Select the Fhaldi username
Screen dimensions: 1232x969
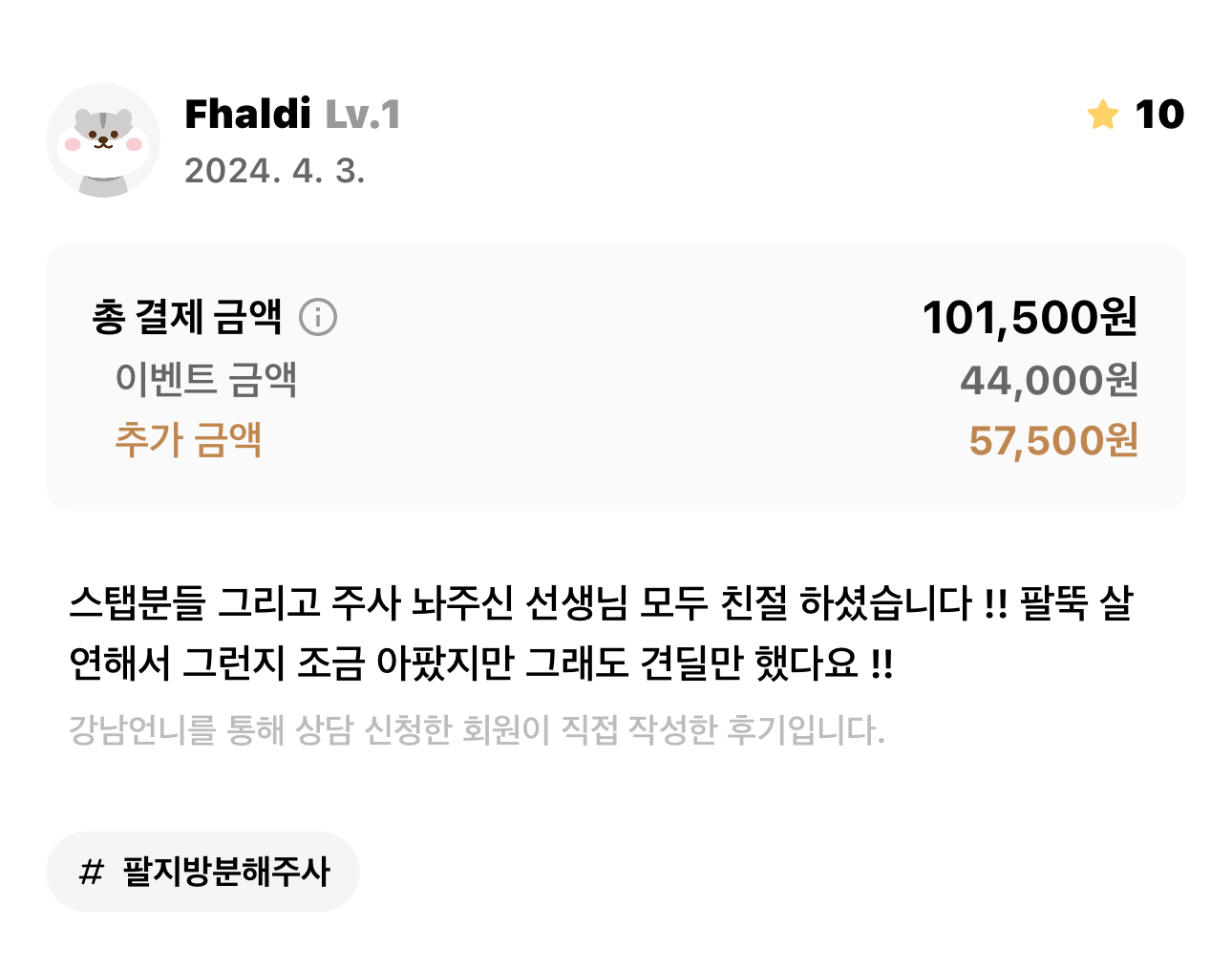coord(247,115)
